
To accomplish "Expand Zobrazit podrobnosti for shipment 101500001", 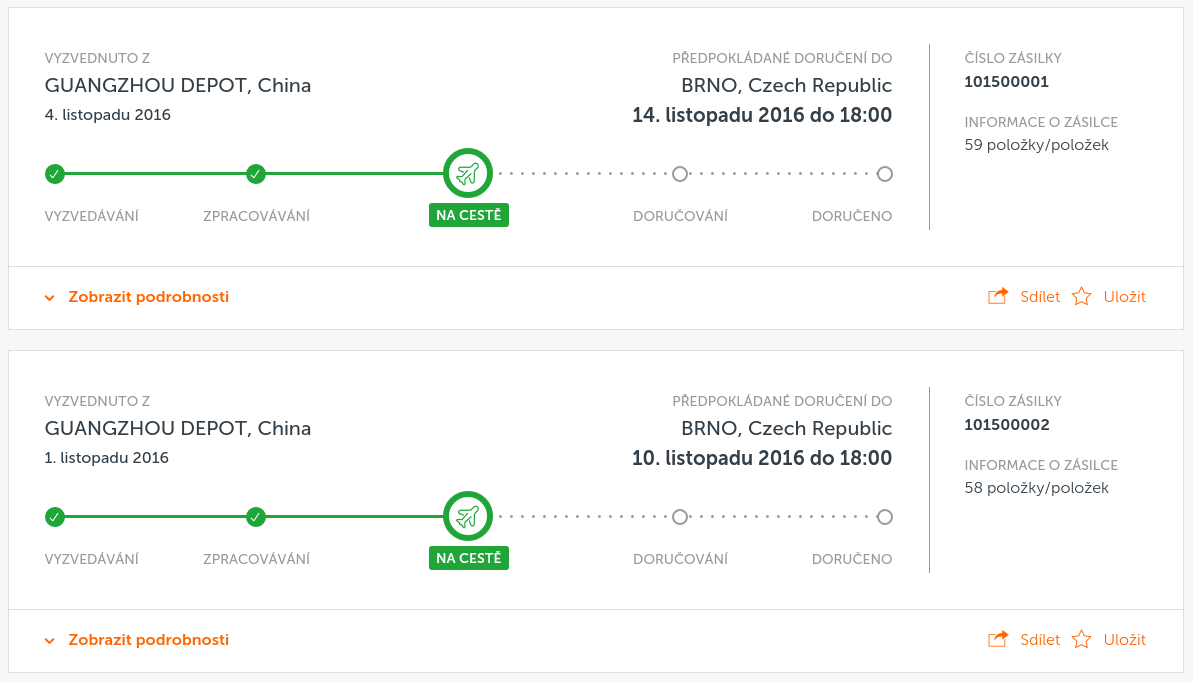I will pos(148,297).
